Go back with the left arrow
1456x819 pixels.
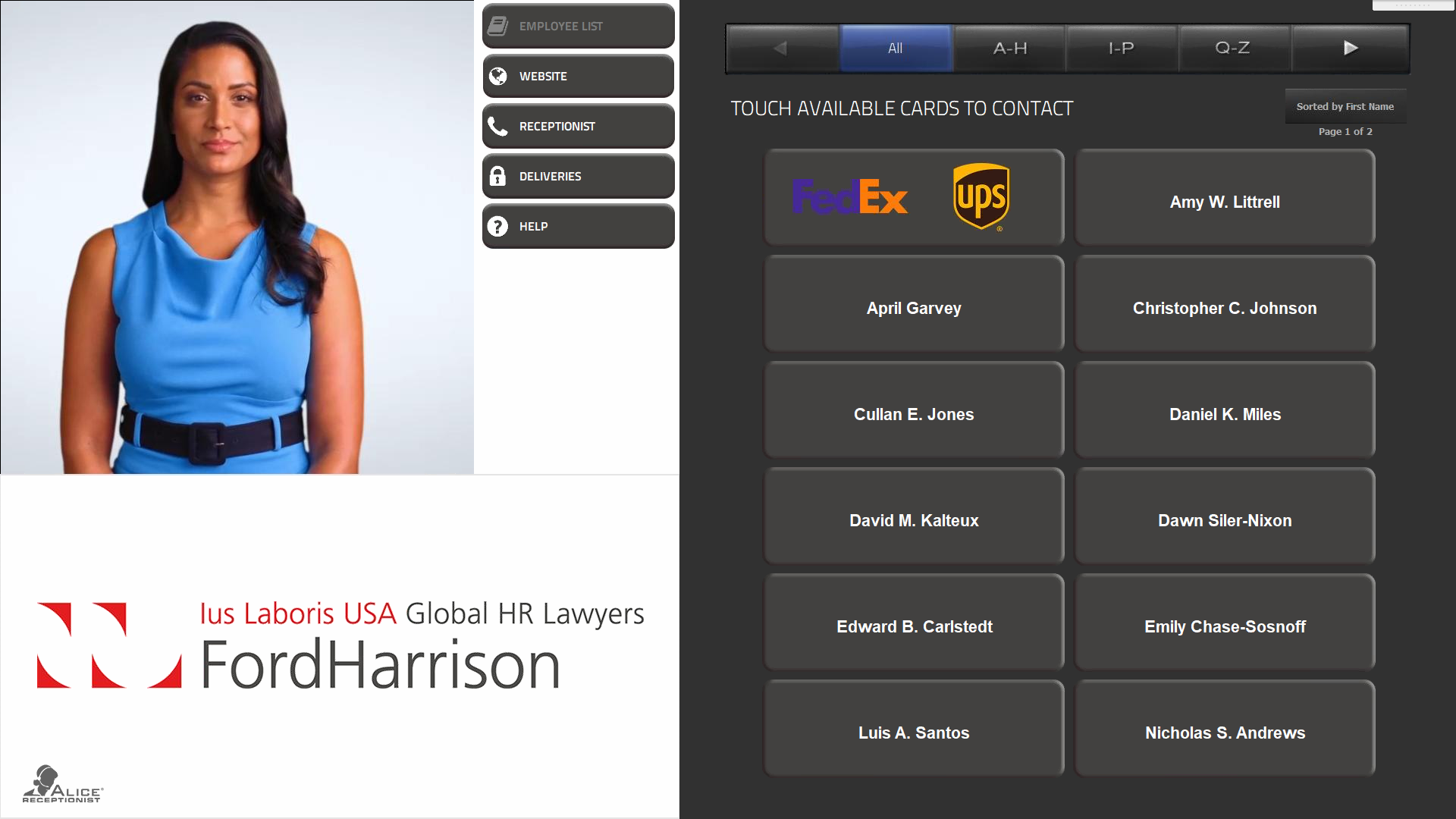[x=781, y=49]
